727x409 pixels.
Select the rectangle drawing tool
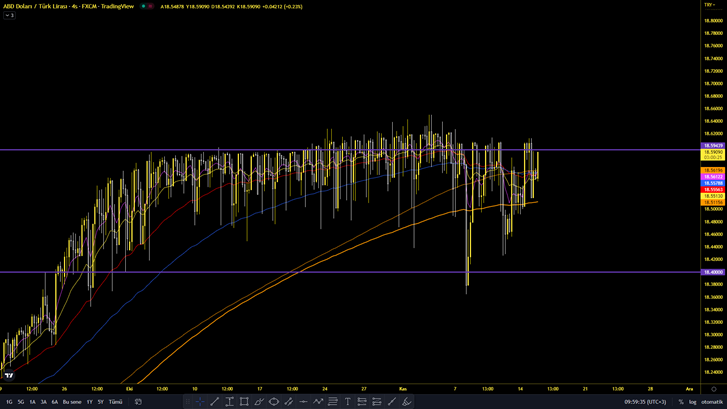point(244,402)
